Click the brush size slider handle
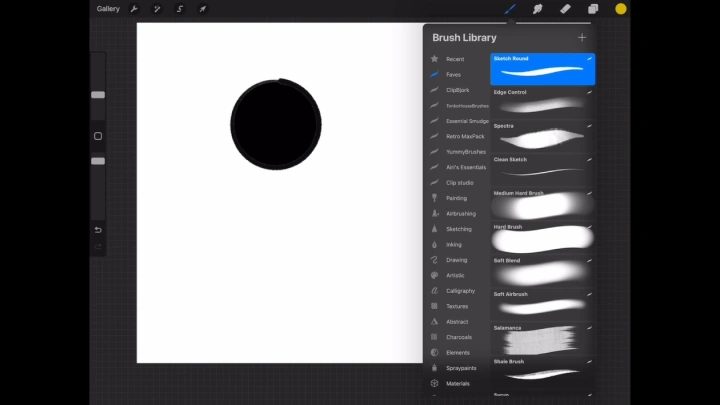The width and height of the screenshot is (720, 405). (98, 95)
